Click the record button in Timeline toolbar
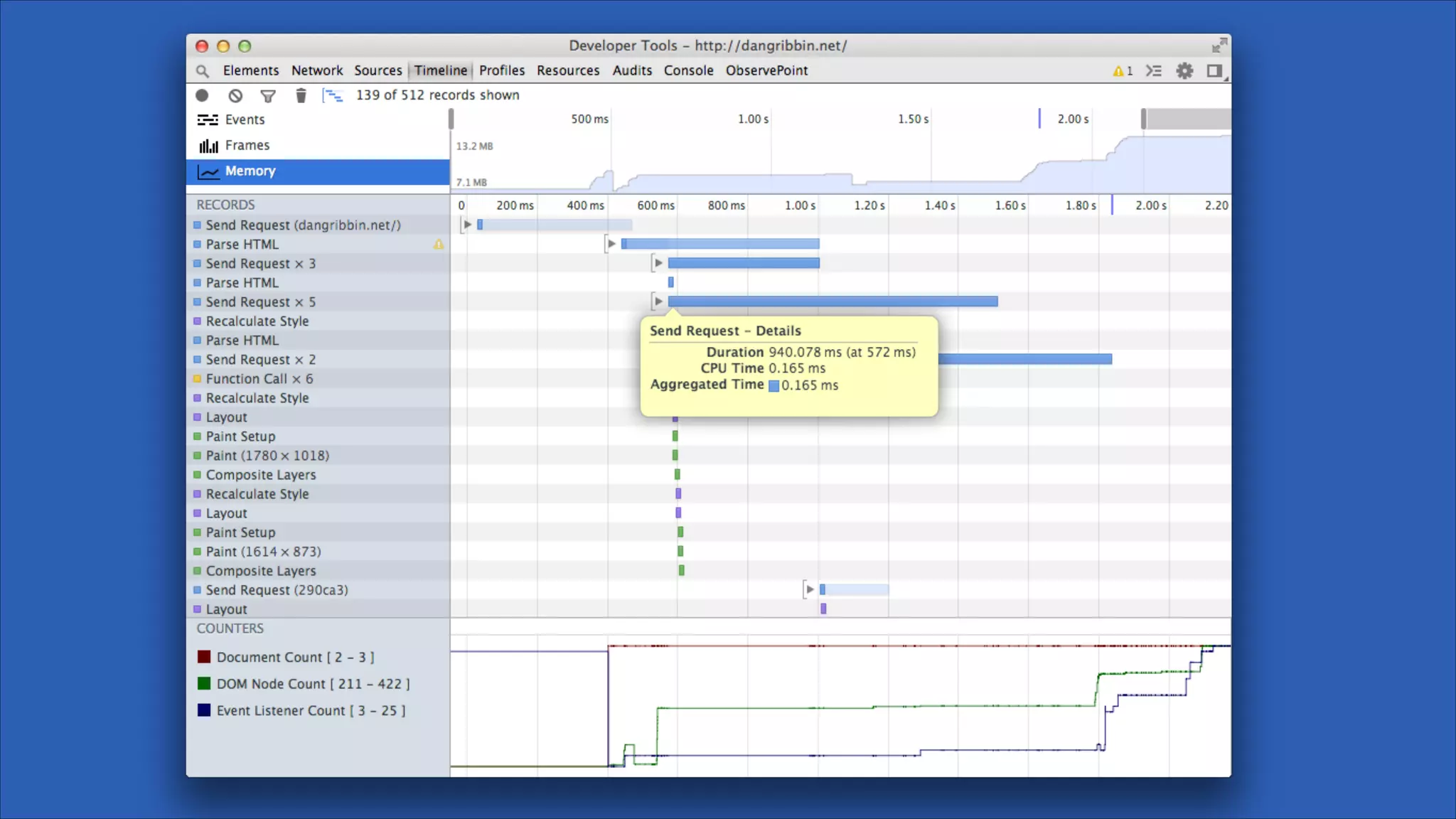Viewport: 1456px width, 819px height. pyautogui.click(x=202, y=95)
